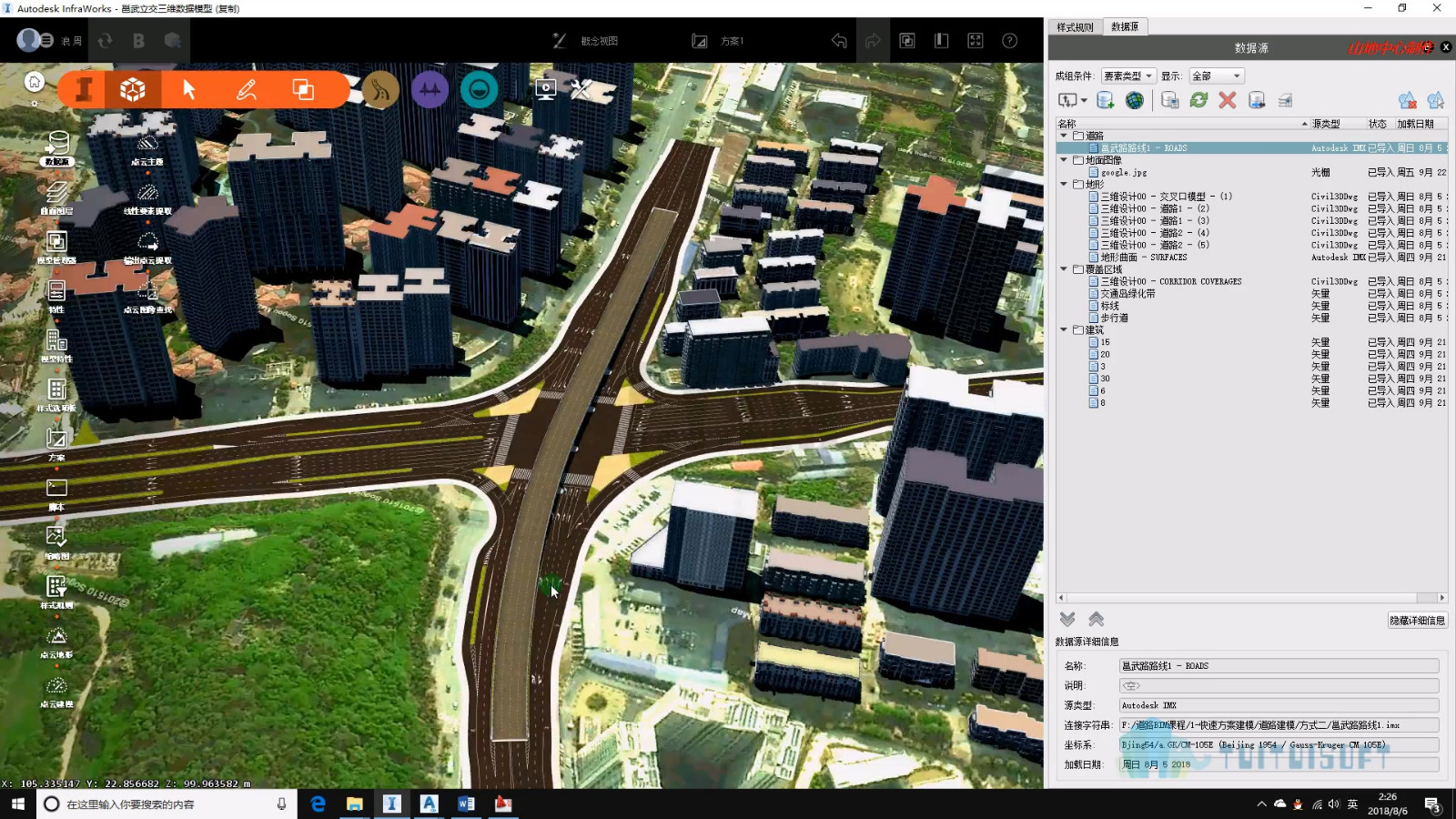Viewport: 1456px width, 819px height.
Task: Collapse the 建筑 tree group
Action: [x=1064, y=329]
